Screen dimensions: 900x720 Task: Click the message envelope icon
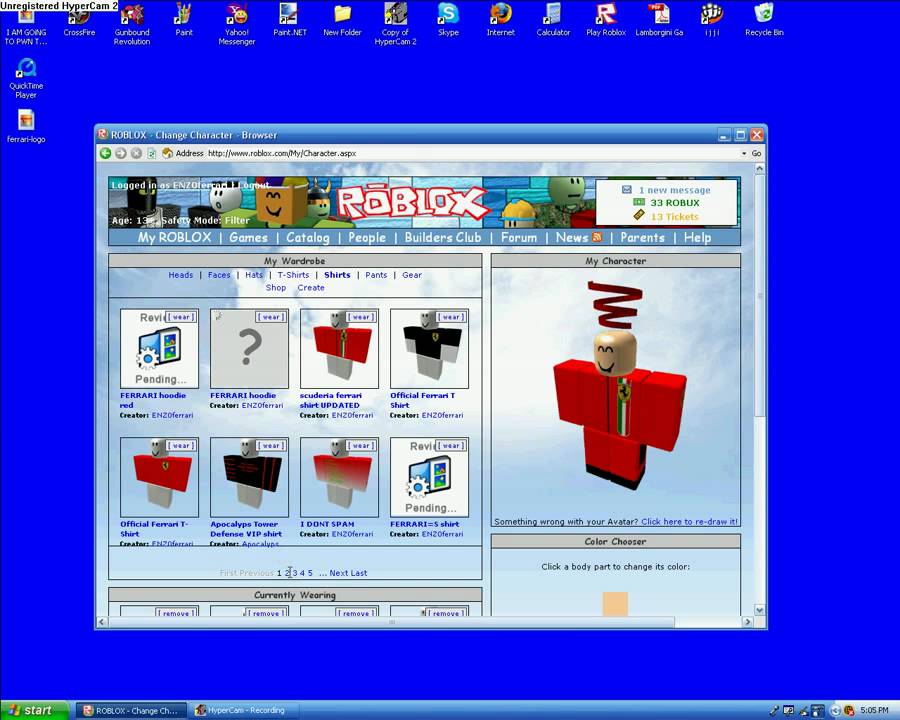(x=627, y=189)
